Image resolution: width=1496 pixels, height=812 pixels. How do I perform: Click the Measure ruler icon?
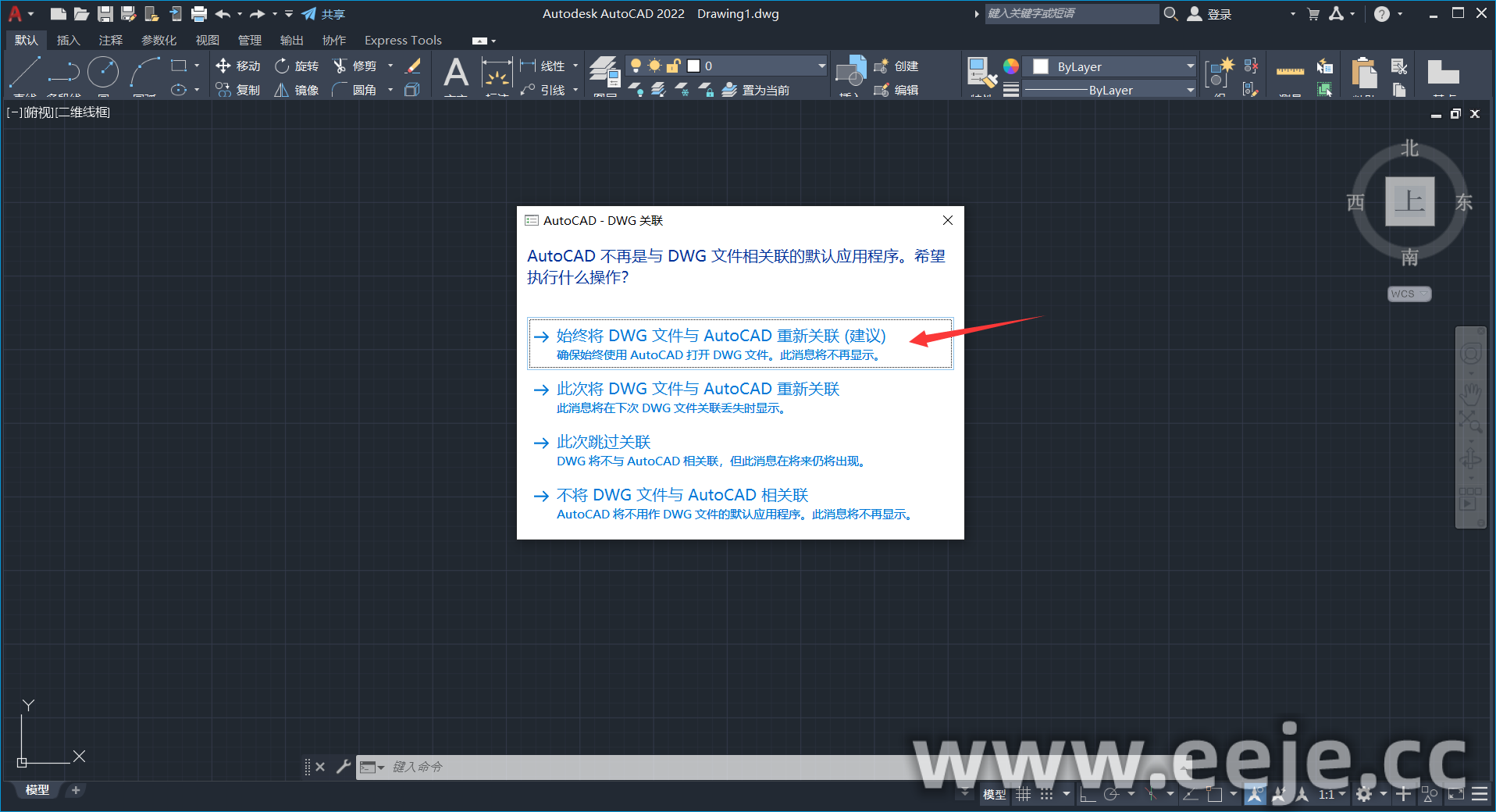pyautogui.click(x=1290, y=72)
